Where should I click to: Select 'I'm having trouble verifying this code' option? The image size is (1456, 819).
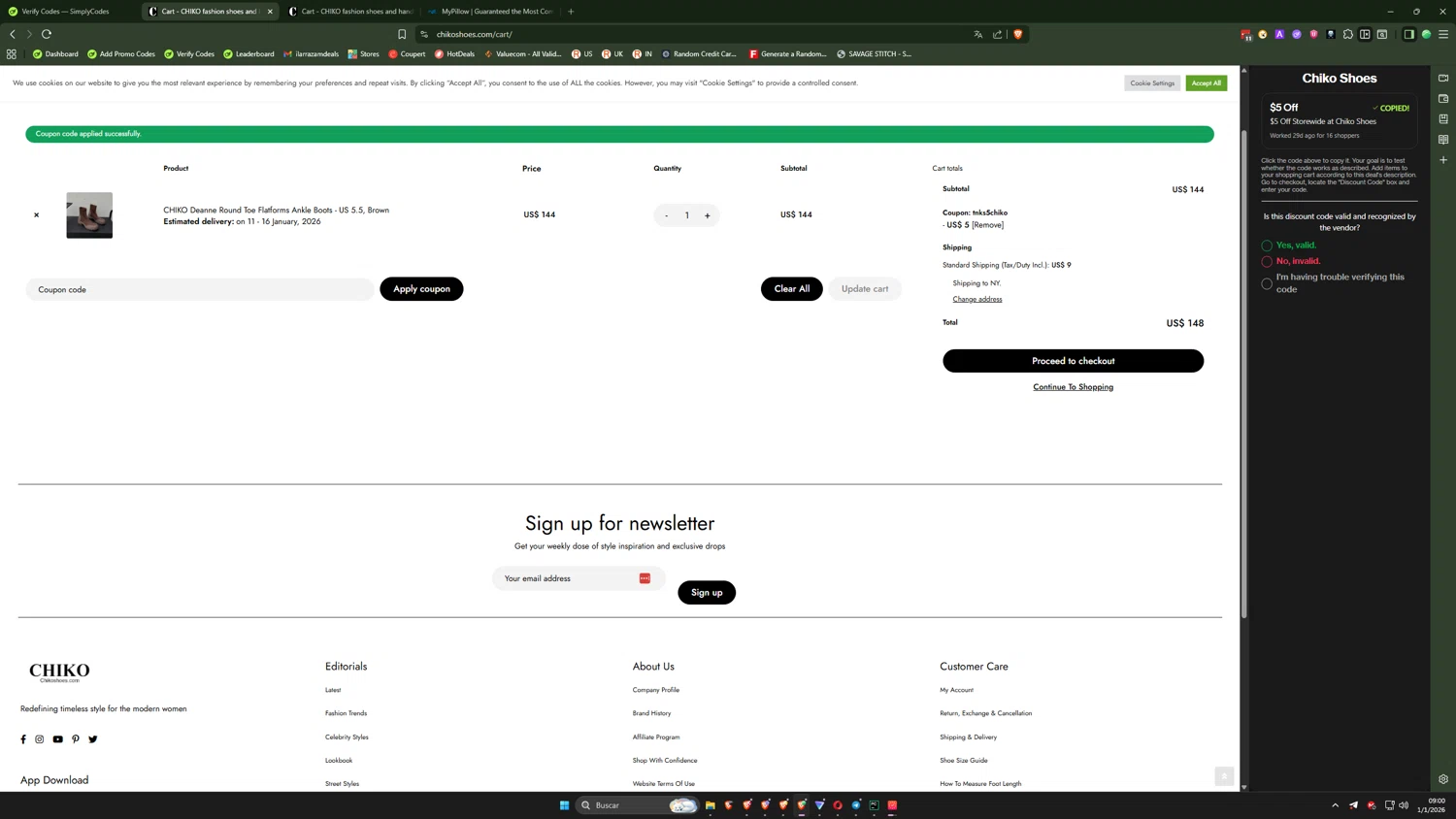click(x=1267, y=283)
